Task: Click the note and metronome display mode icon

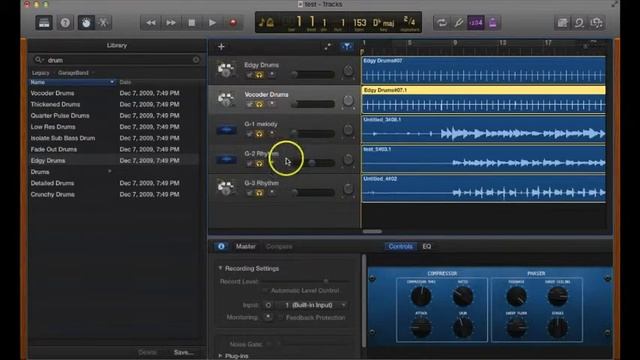Action: [x=266, y=22]
